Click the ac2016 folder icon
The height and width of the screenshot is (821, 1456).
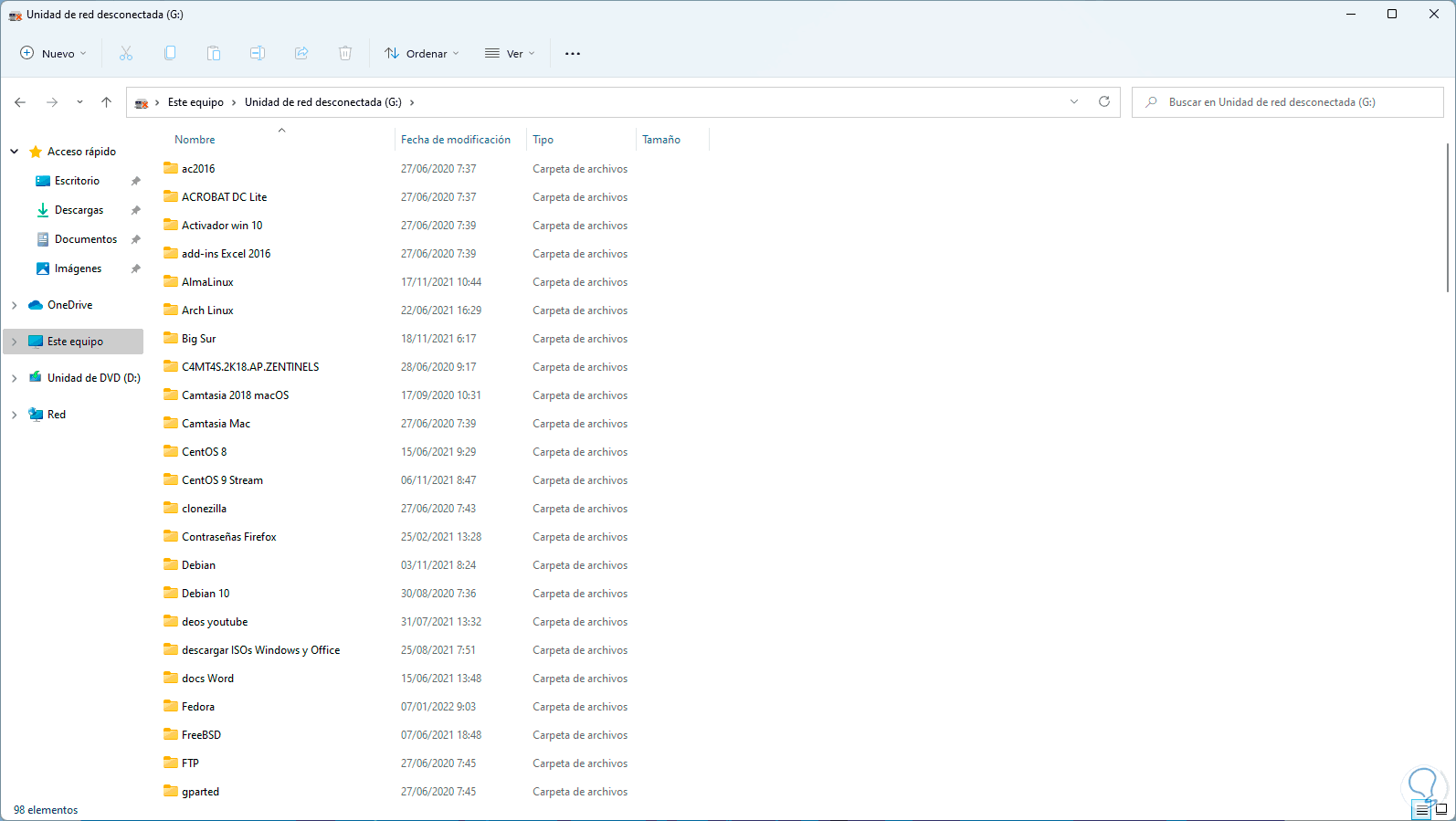coord(171,168)
